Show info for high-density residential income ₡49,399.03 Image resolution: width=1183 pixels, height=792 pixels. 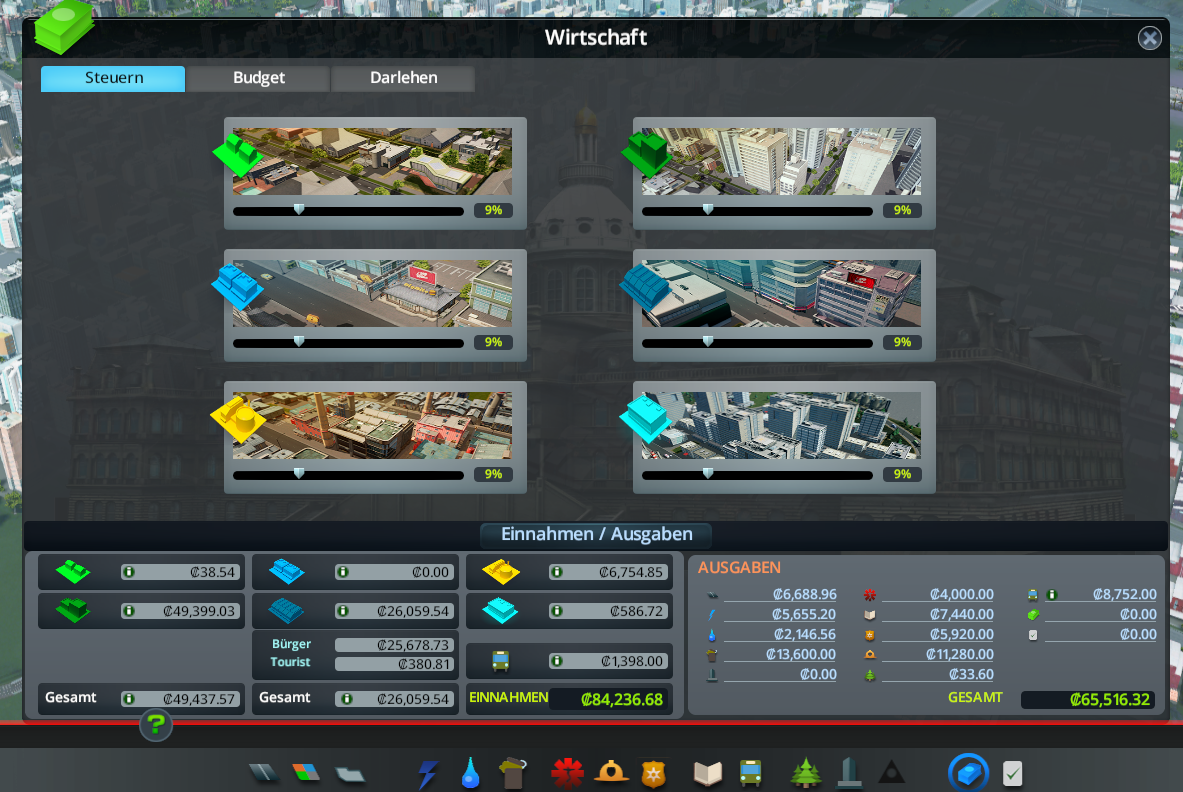click(128, 611)
